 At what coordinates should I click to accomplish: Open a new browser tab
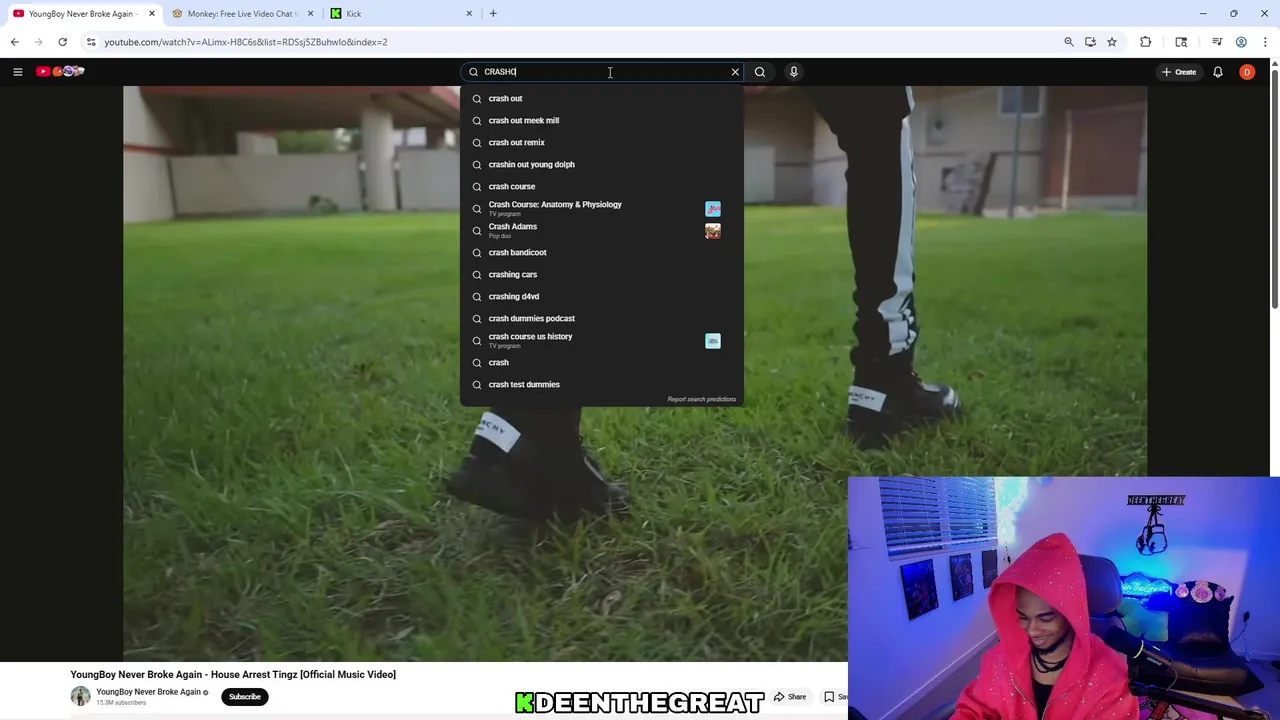click(493, 13)
